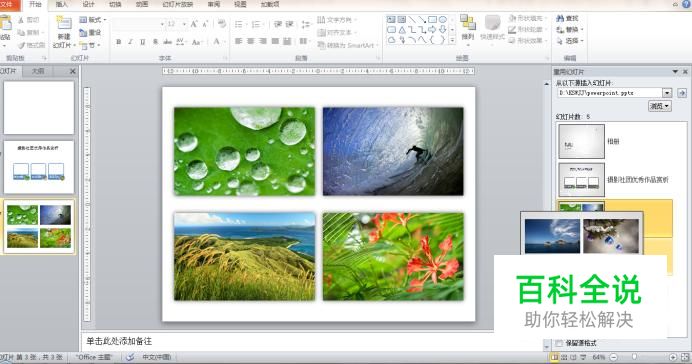Select the third slide thumbnail with four photos

click(x=39, y=226)
